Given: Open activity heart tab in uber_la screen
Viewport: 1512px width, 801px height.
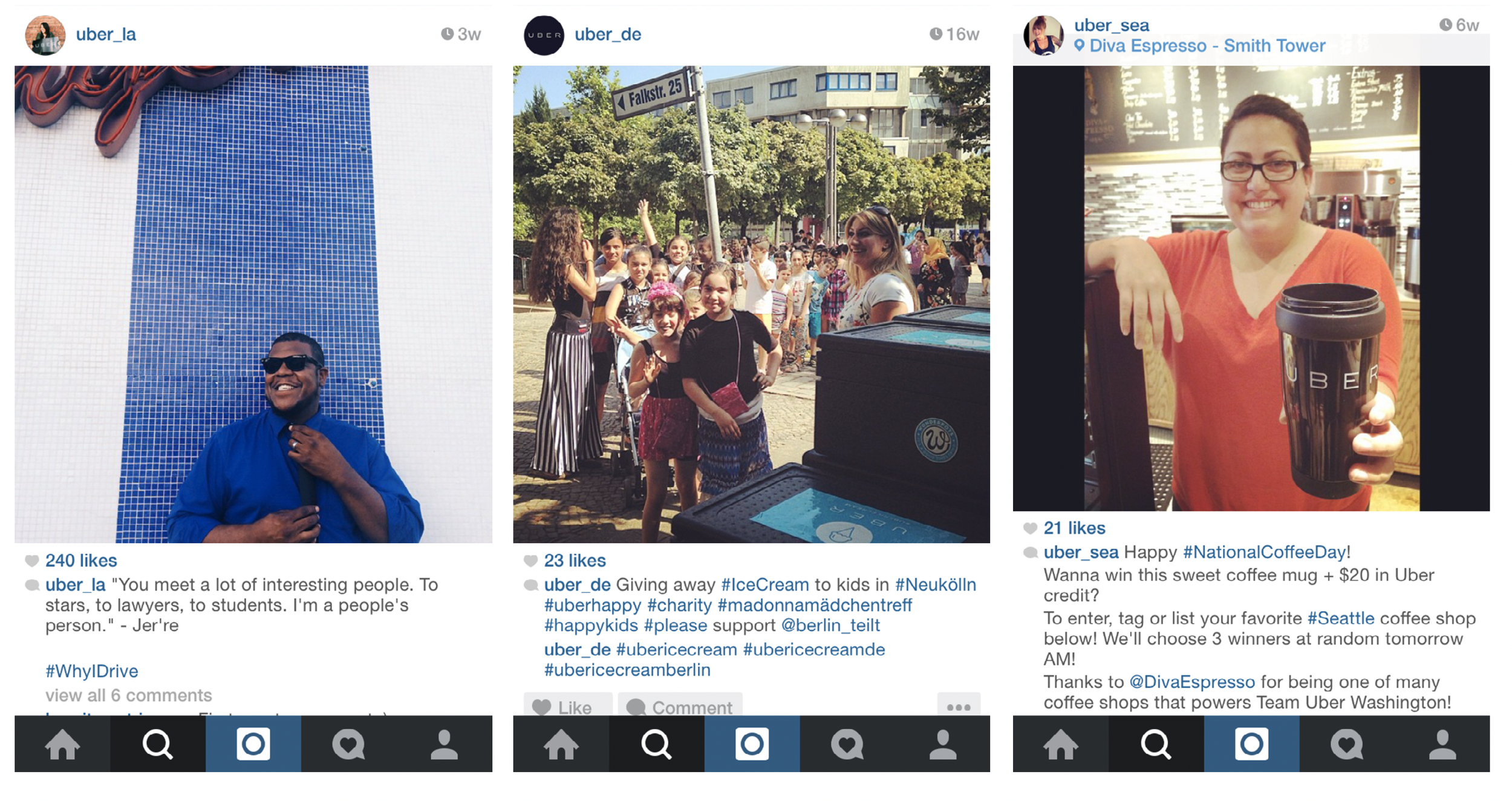Looking at the screenshot, I should click(x=348, y=744).
